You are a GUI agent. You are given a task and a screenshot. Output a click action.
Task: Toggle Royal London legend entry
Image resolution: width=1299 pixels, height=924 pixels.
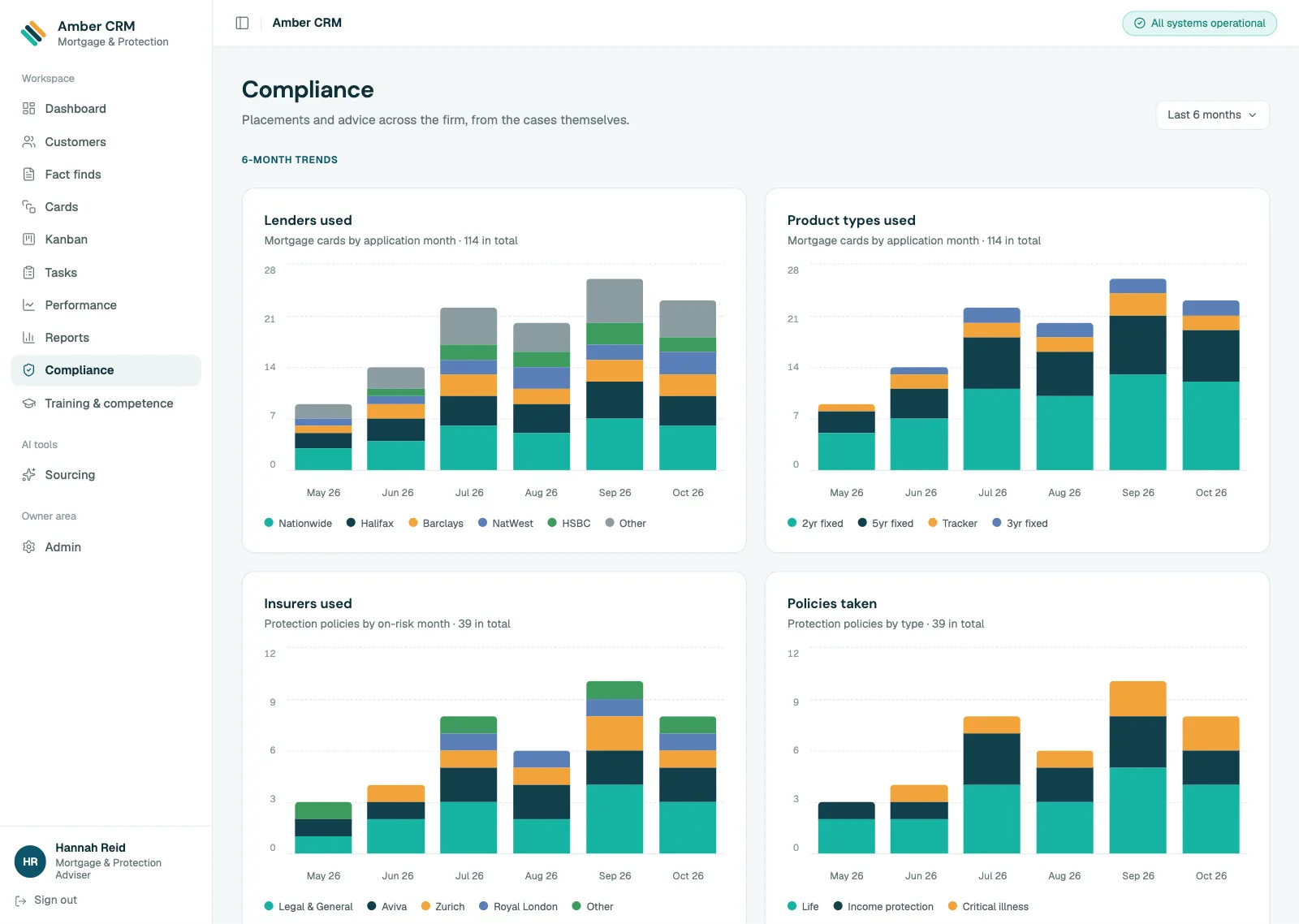tap(518, 907)
